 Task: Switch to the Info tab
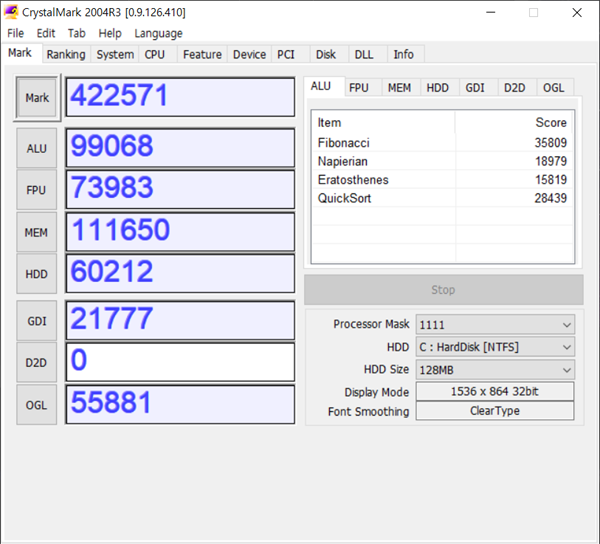[404, 54]
